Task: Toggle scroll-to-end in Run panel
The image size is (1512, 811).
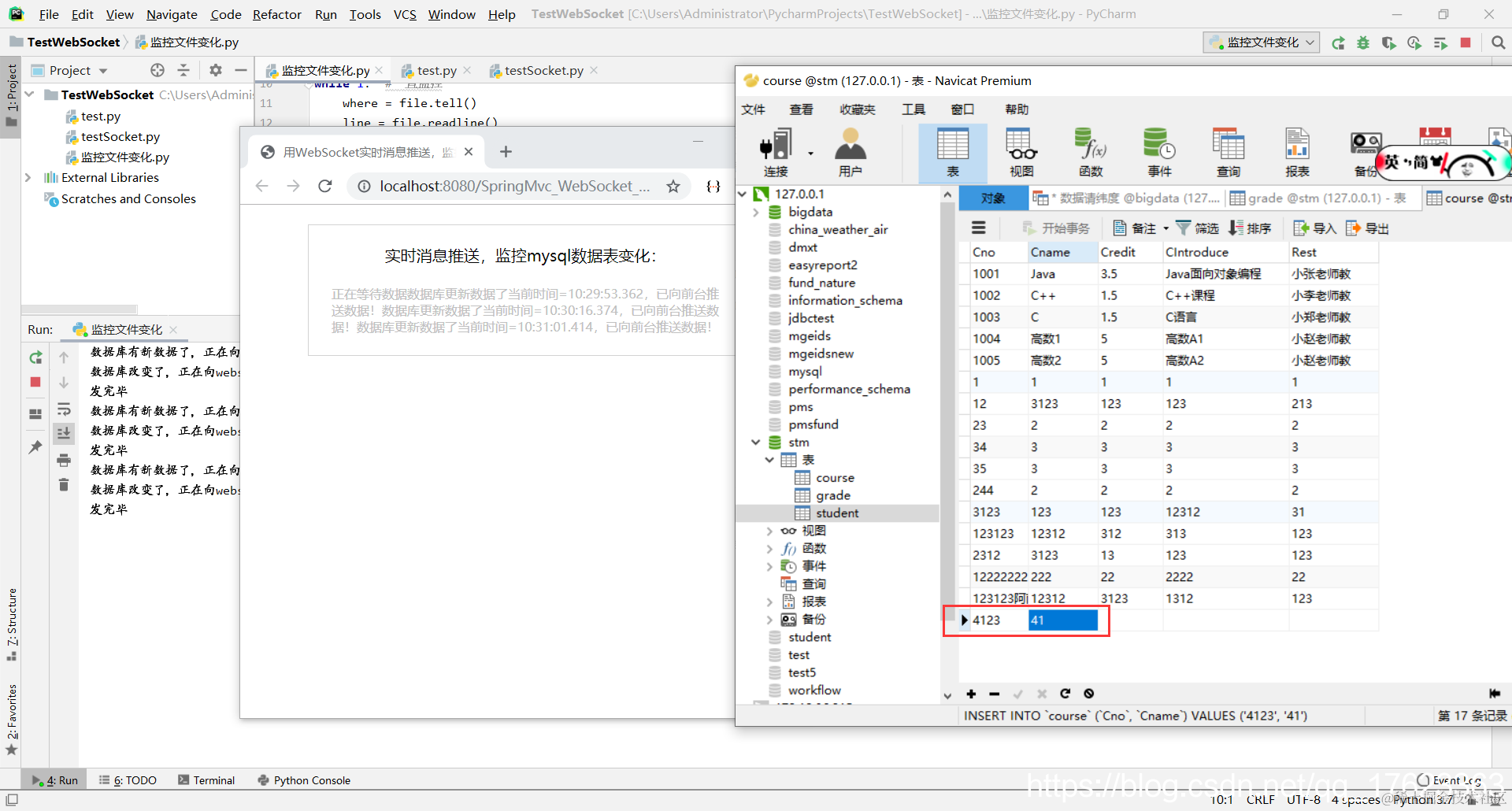Action: [64, 433]
